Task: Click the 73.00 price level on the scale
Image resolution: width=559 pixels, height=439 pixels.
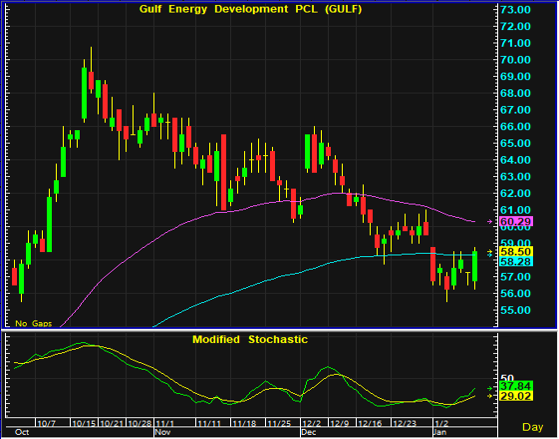Action: (515, 10)
